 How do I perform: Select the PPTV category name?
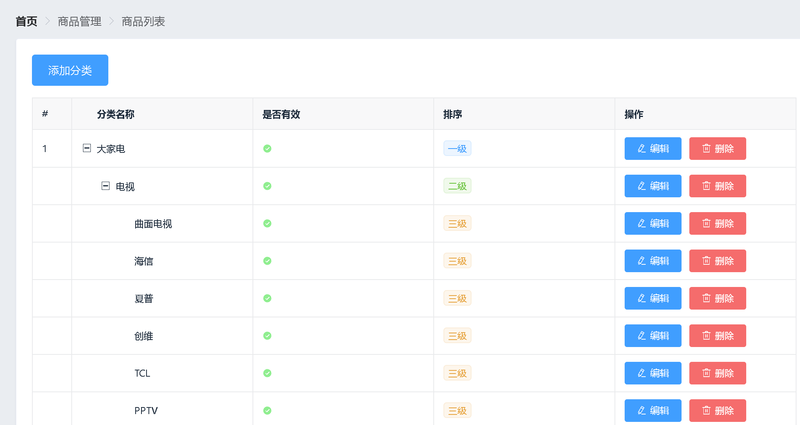[146, 411]
